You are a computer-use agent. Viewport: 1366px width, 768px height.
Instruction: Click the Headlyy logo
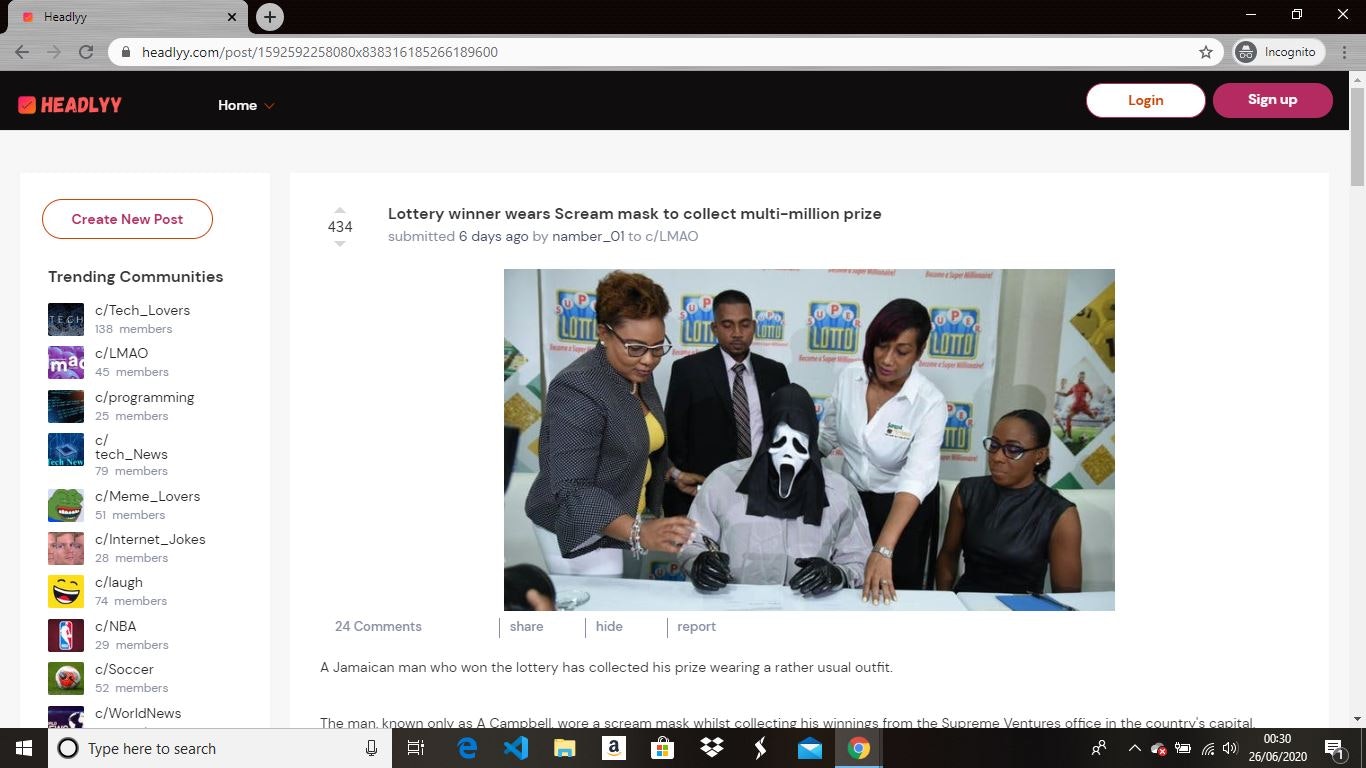(70, 104)
